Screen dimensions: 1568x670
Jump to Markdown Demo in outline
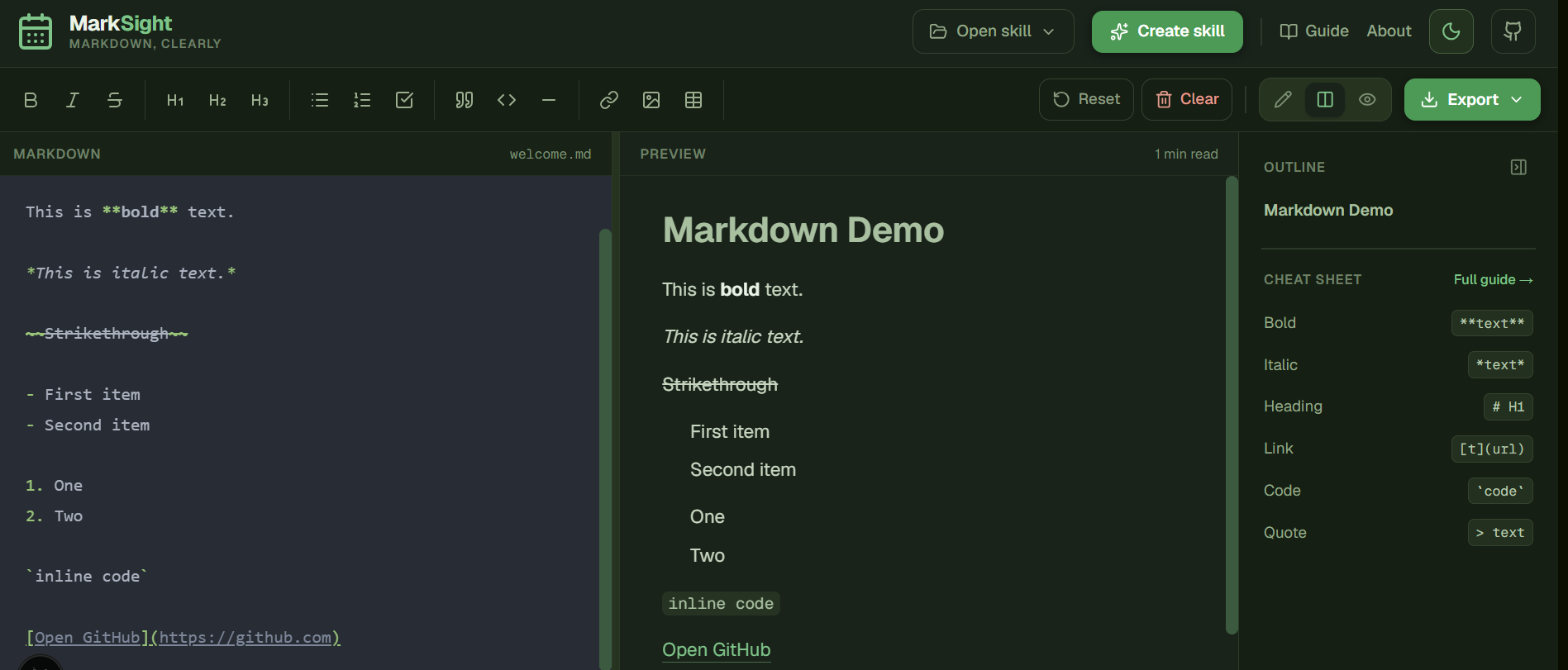(x=1327, y=210)
